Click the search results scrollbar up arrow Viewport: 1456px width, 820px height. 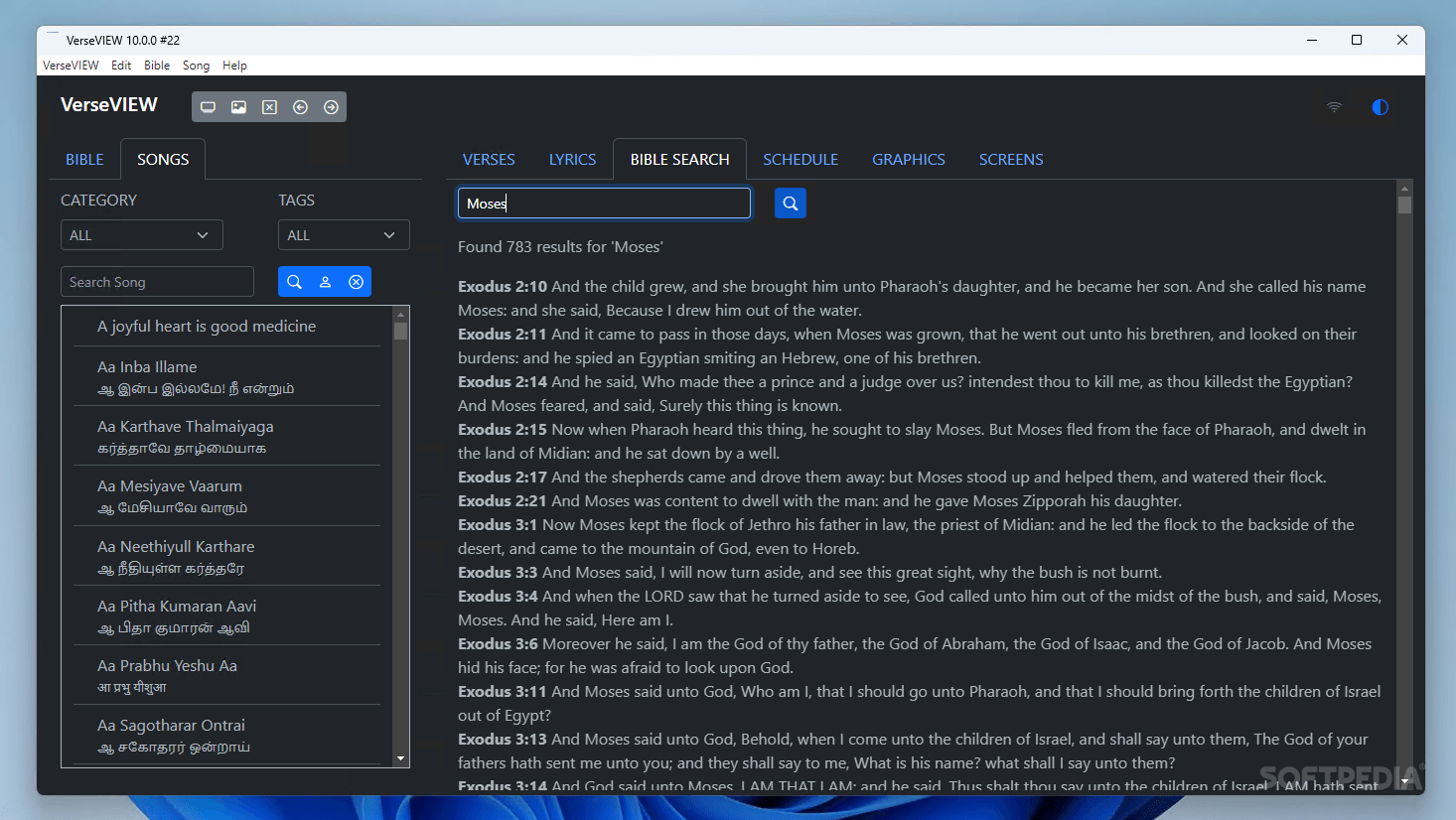coord(1404,188)
